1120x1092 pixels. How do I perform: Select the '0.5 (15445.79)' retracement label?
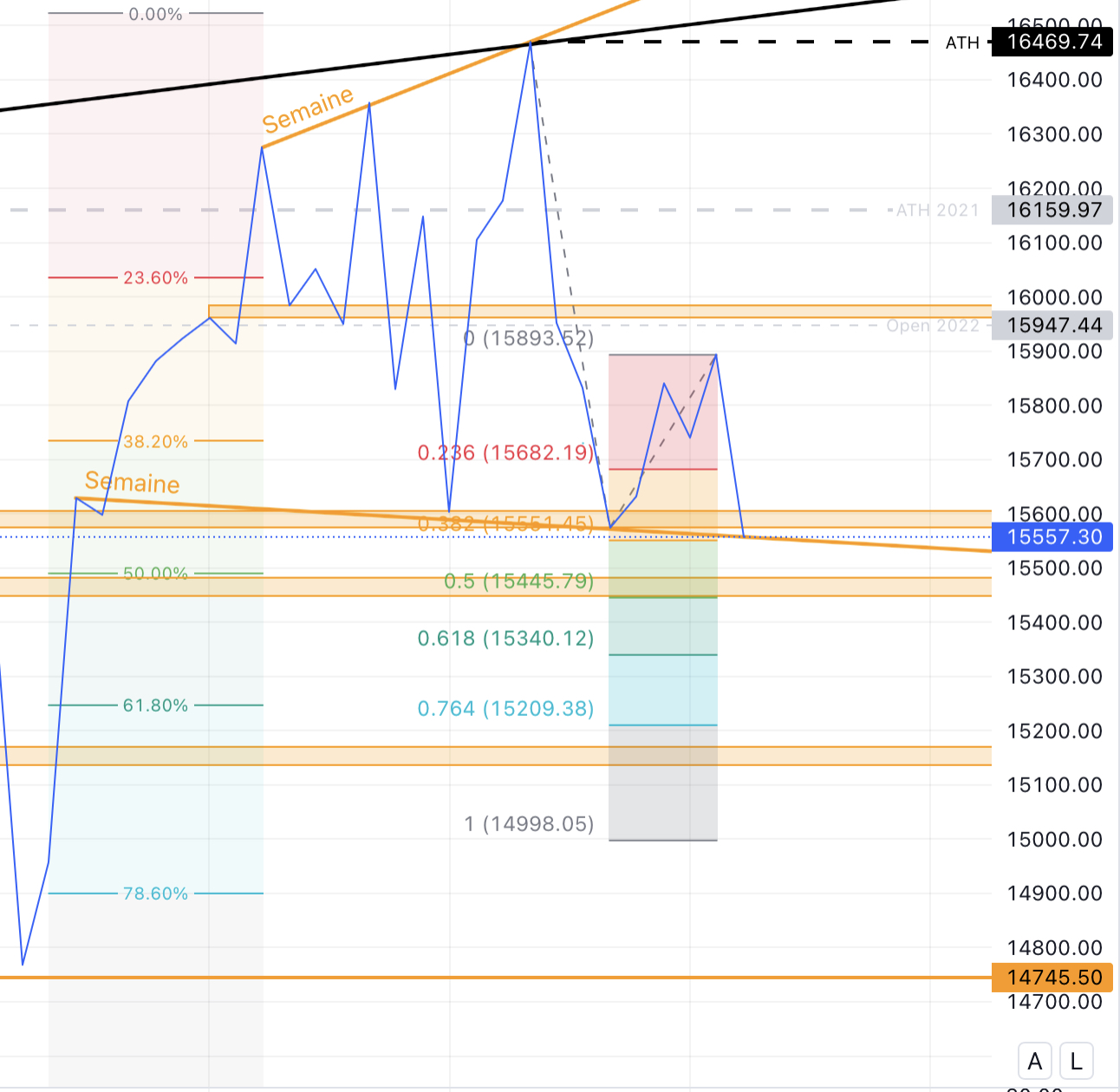pyautogui.click(x=519, y=581)
